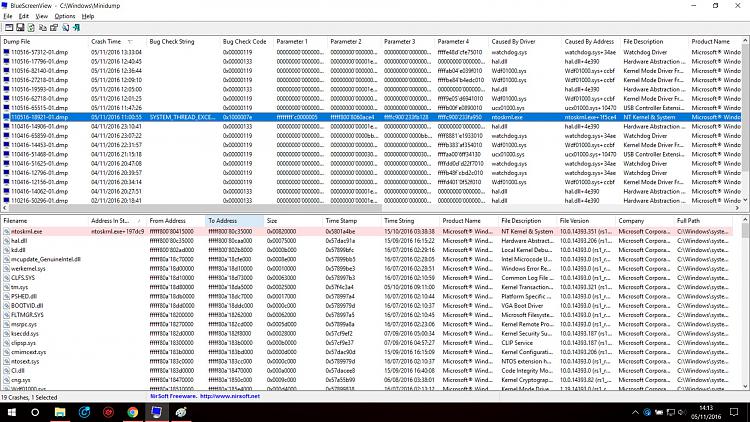Screen dimensions: 750x422
Task: Select werkernel.sys in the module list
Action: [x=28, y=268]
